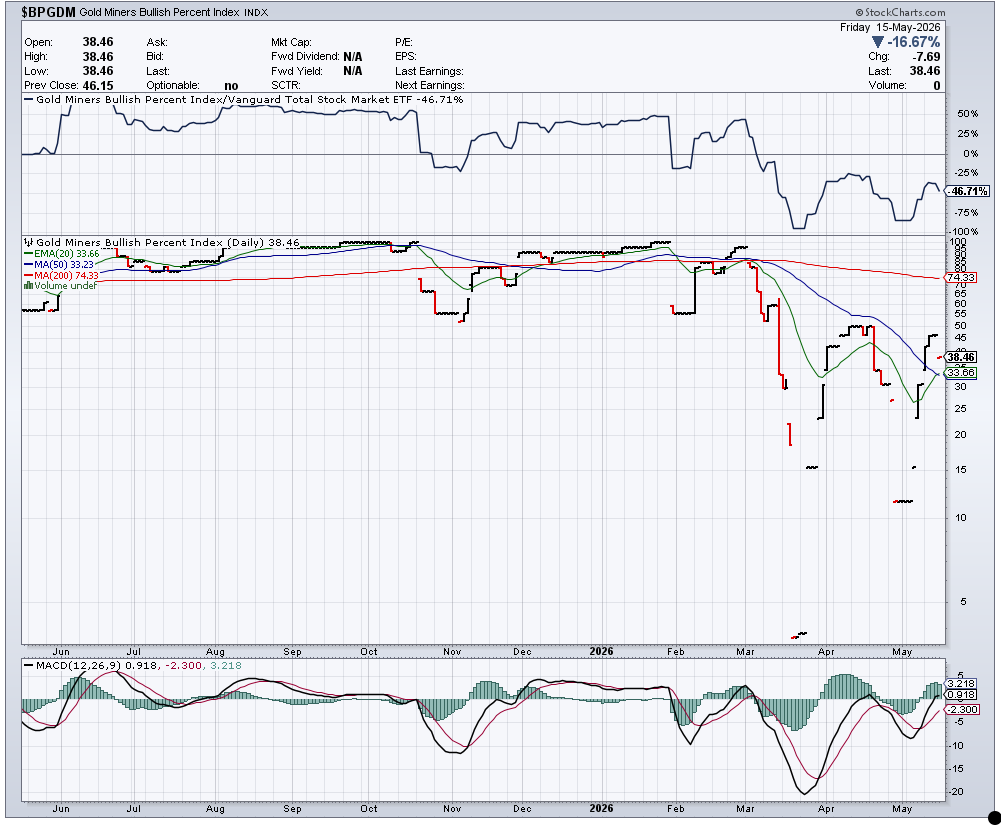
Task: Click the Gold Miners Bullish Percent Index (Daily) legend
Action: (168, 243)
